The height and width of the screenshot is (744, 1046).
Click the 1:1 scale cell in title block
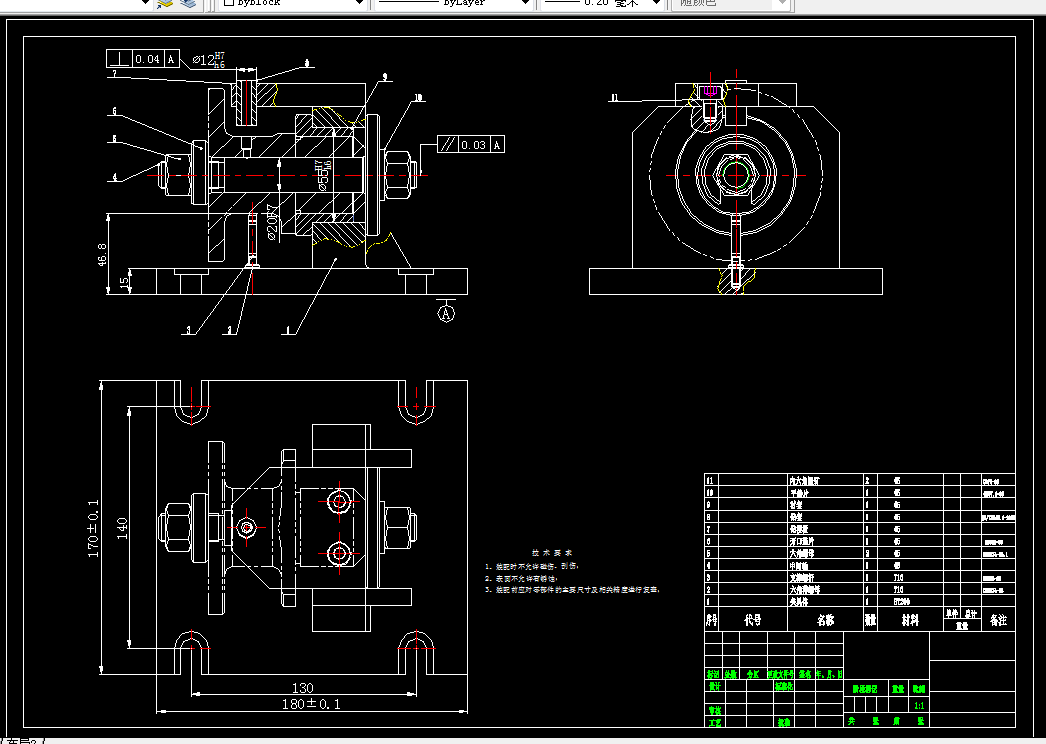pos(919,705)
